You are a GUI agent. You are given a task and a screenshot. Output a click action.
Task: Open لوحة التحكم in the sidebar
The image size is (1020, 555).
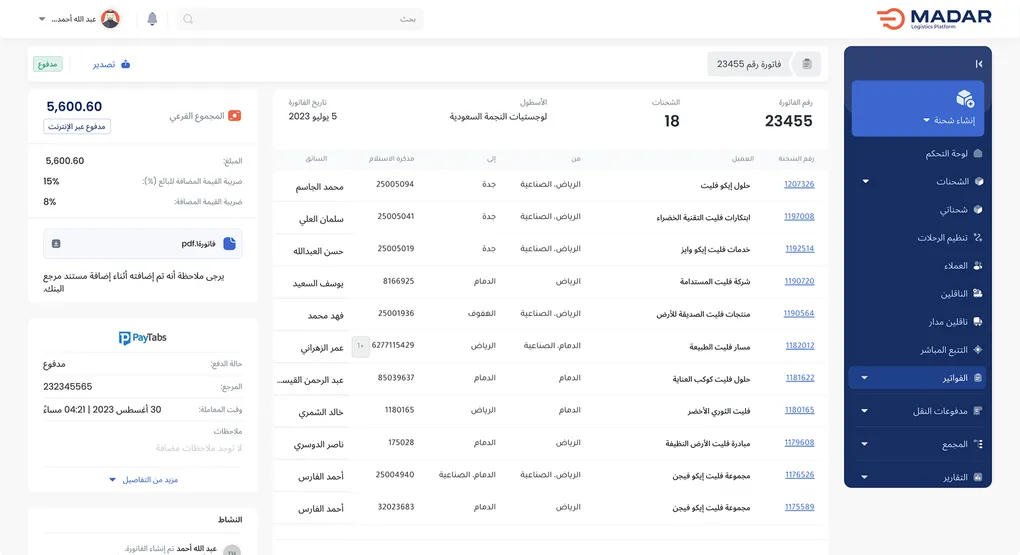pyautogui.click(x=945, y=154)
